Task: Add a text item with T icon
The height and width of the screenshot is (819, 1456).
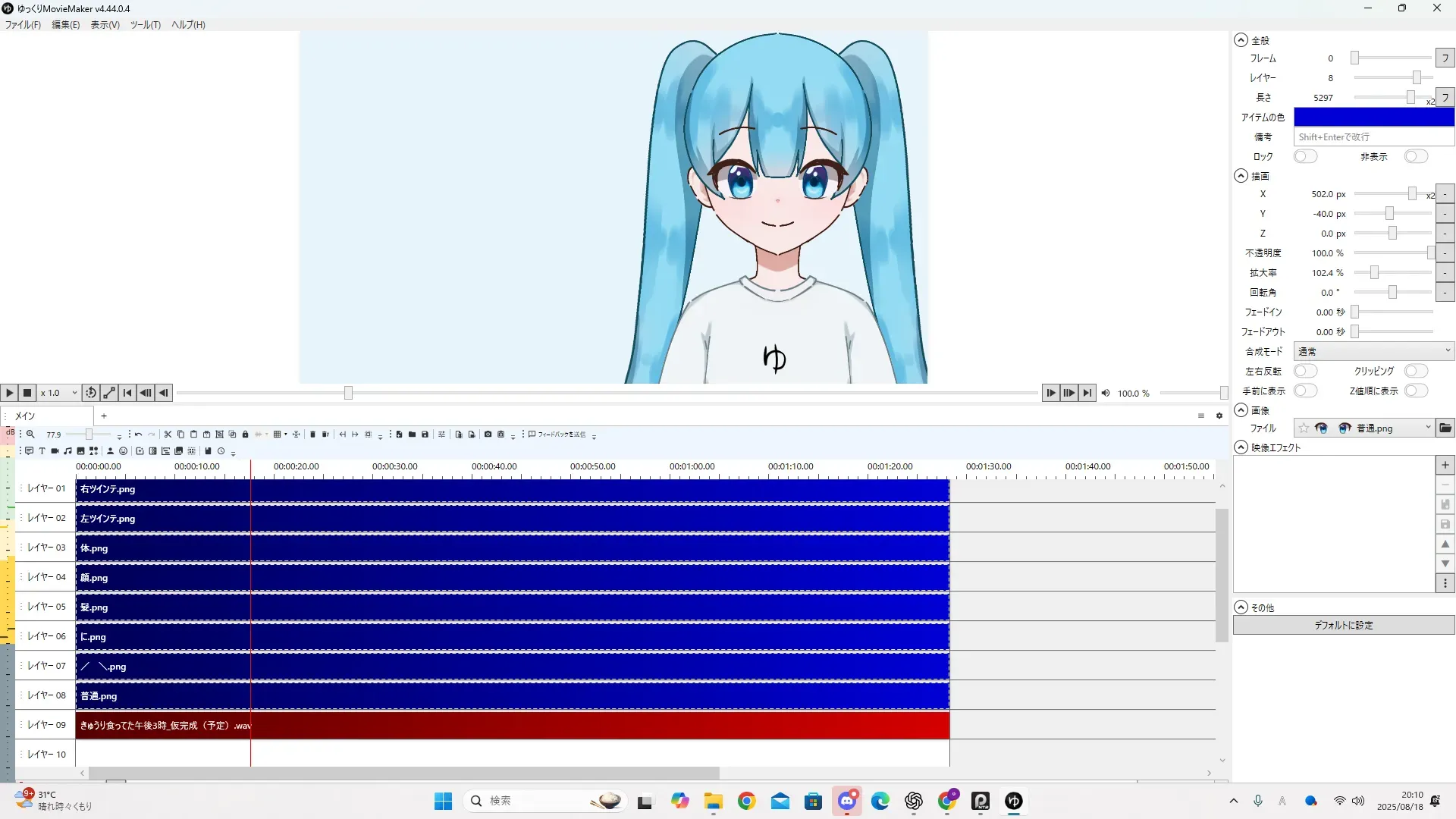Action: point(42,451)
